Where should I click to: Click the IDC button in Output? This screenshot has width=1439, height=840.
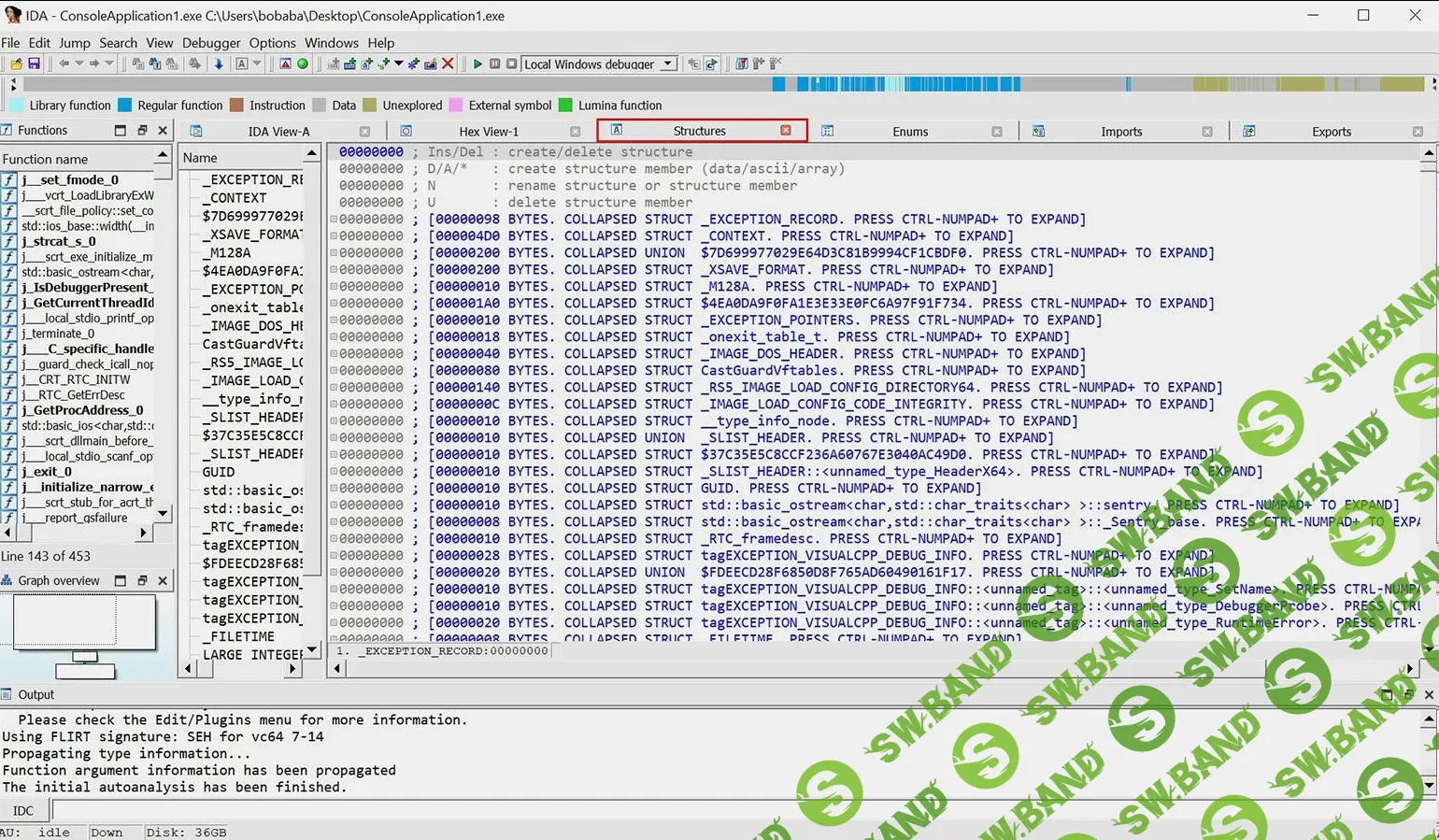[x=23, y=810]
